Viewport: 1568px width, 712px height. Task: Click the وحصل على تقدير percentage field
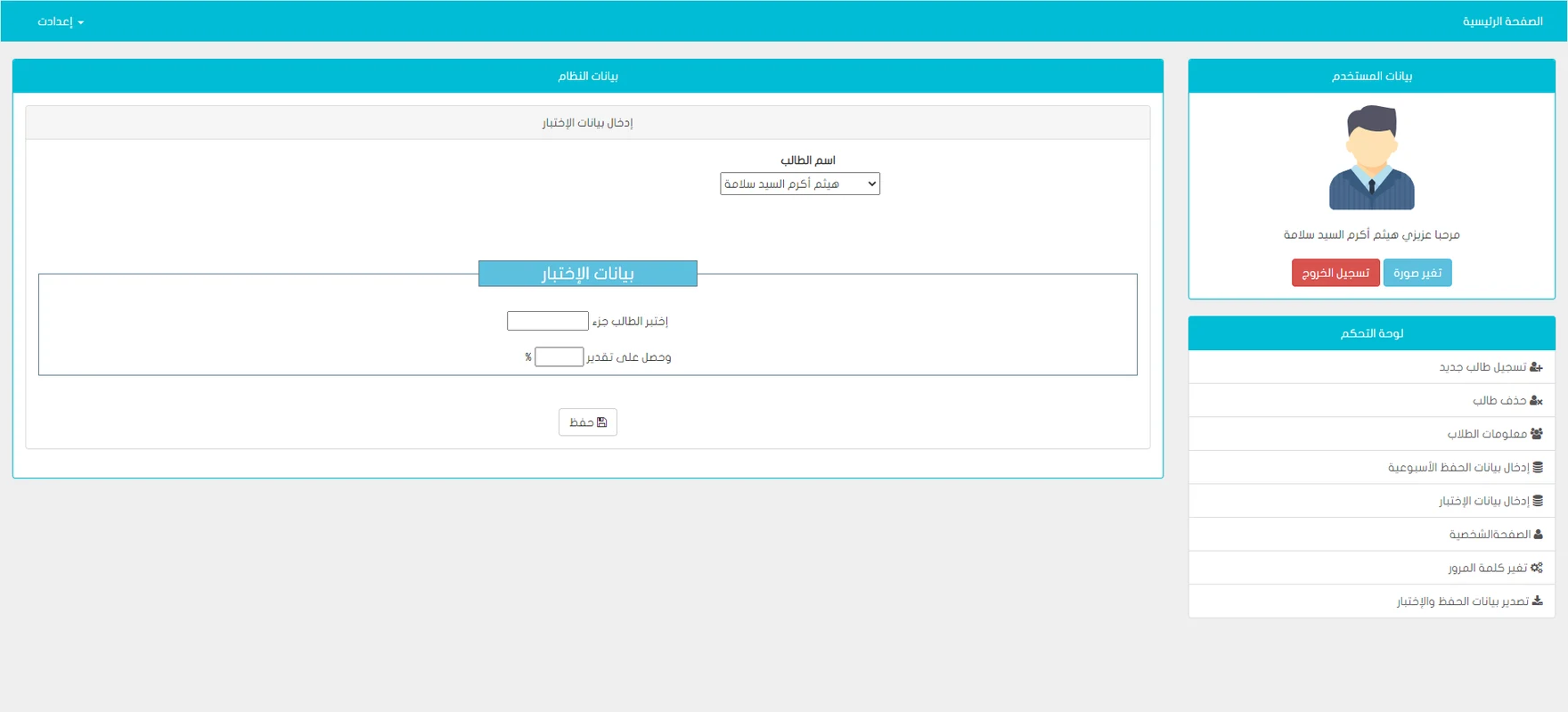(559, 357)
